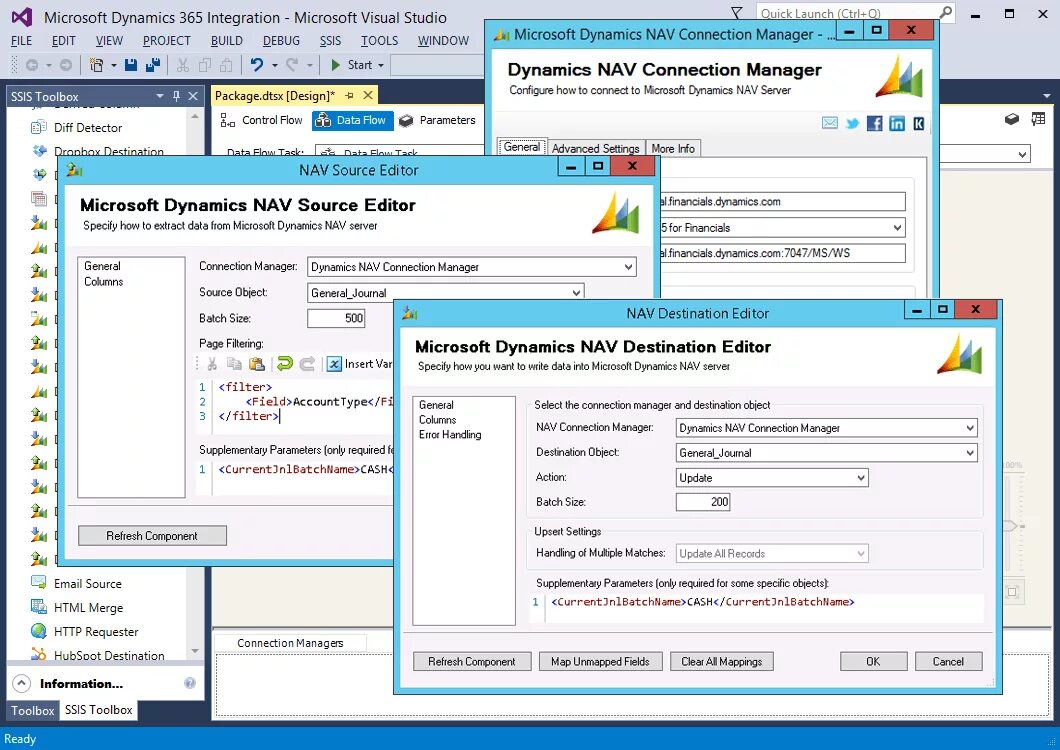
Task: Open Advanced Settings tab in Connection Manager
Action: [595, 148]
